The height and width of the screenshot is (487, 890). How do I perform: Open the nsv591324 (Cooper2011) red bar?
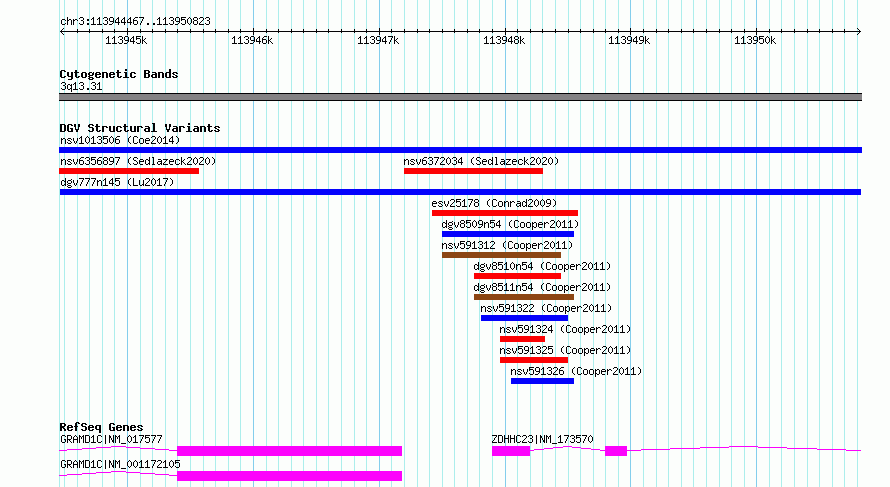[x=522, y=339]
